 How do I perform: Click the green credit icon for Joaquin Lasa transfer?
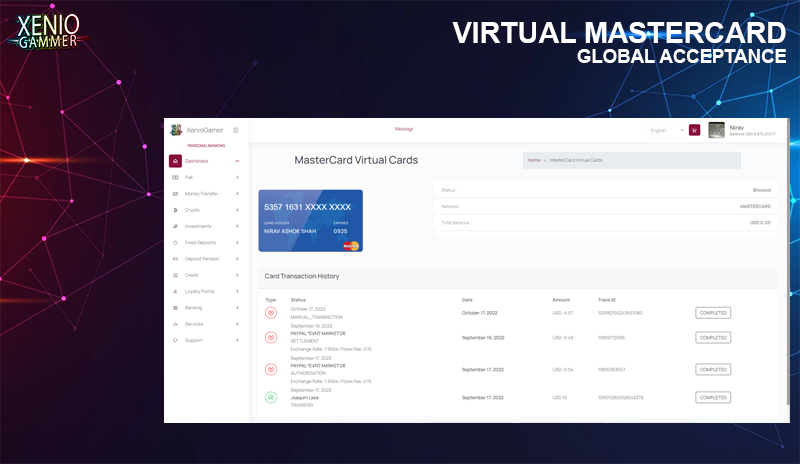click(x=271, y=397)
